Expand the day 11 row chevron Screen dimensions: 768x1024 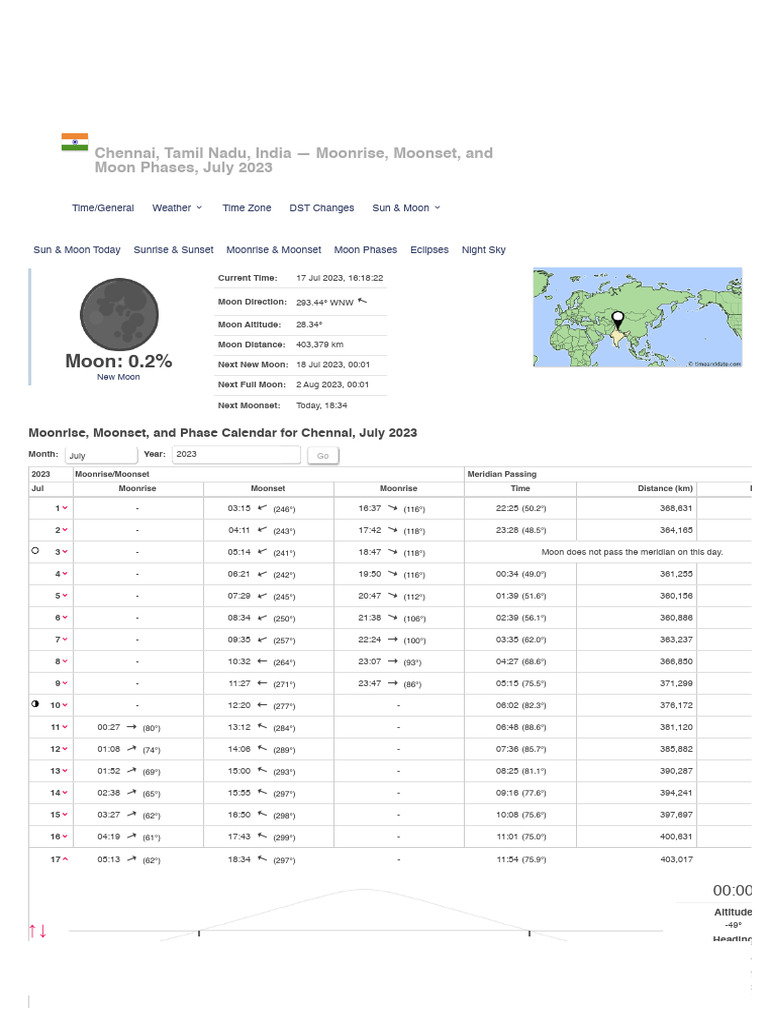[65, 727]
